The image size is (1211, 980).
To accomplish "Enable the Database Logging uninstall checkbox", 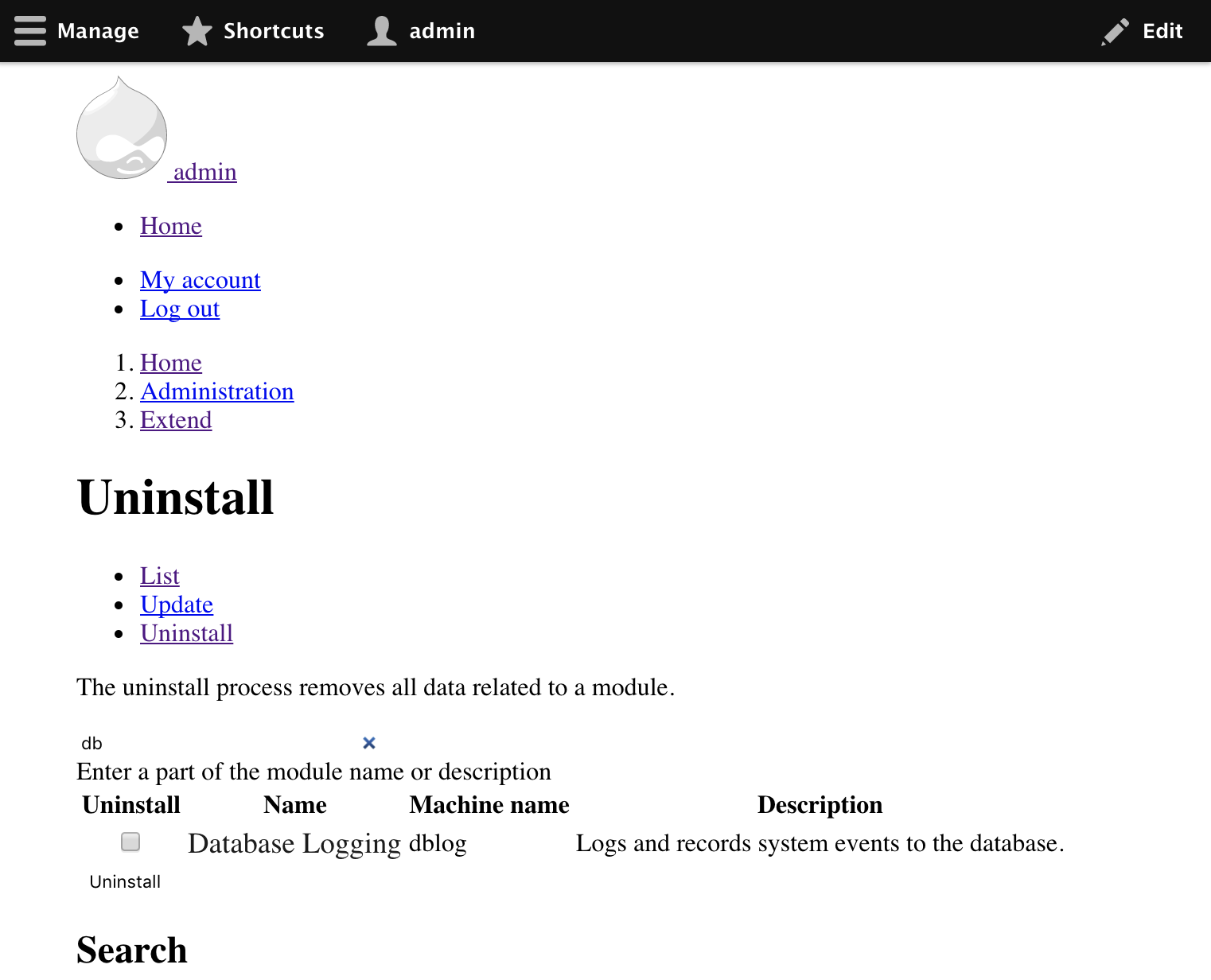I will 130,841.
